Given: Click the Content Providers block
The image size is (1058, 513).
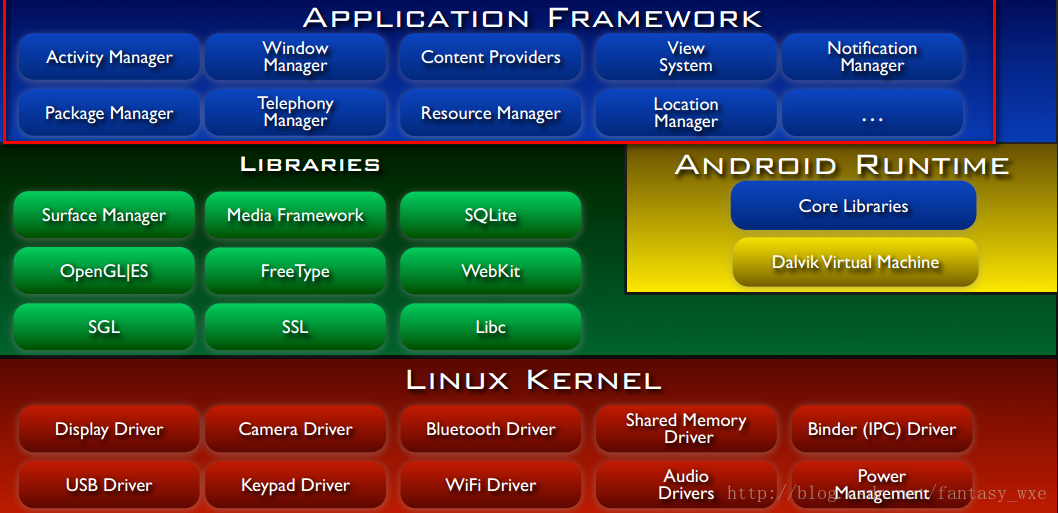Looking at the screenshot, I should click(491, 57).
